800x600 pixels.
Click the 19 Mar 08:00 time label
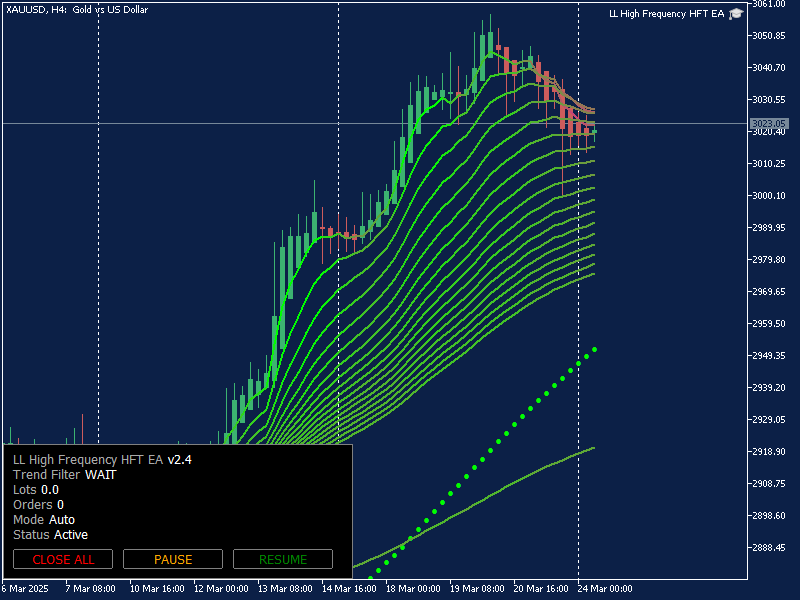point(478,588)
